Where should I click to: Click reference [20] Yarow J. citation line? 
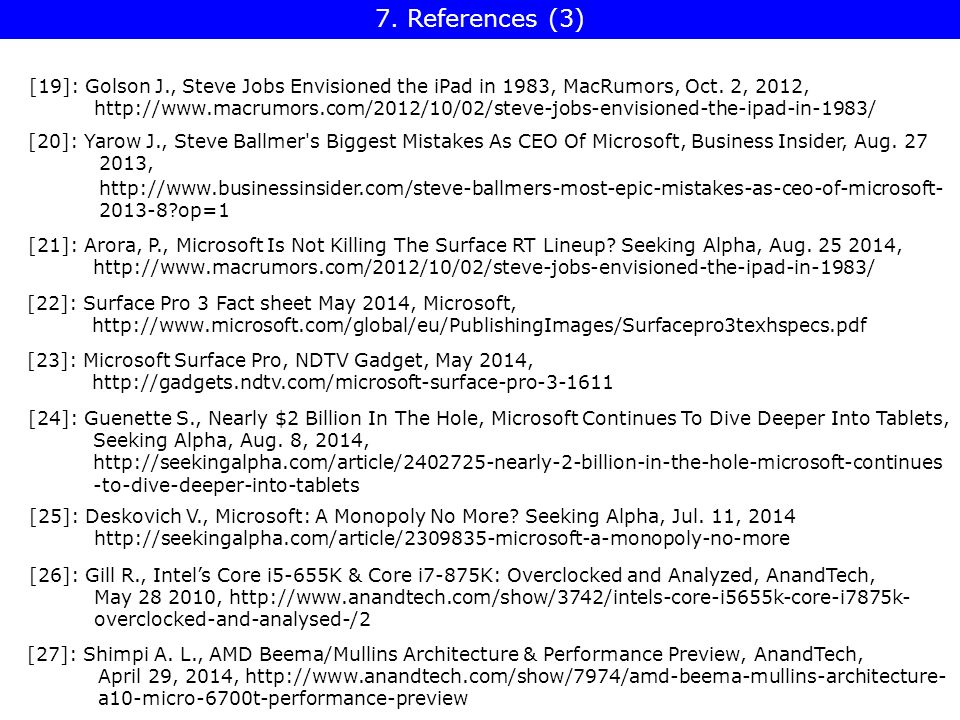click(x=478, y=141)
